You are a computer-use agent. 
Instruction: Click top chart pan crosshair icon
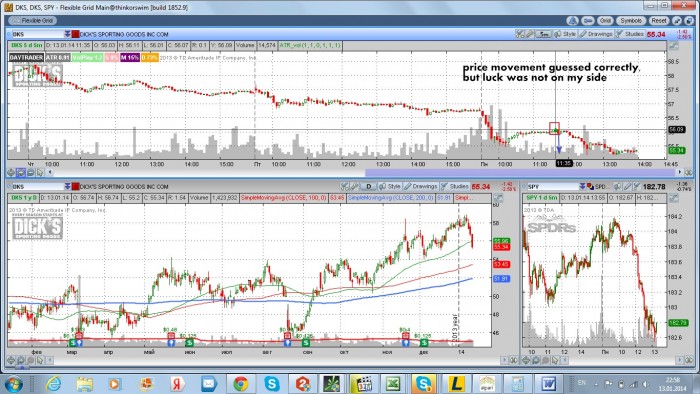coord(11,172)
